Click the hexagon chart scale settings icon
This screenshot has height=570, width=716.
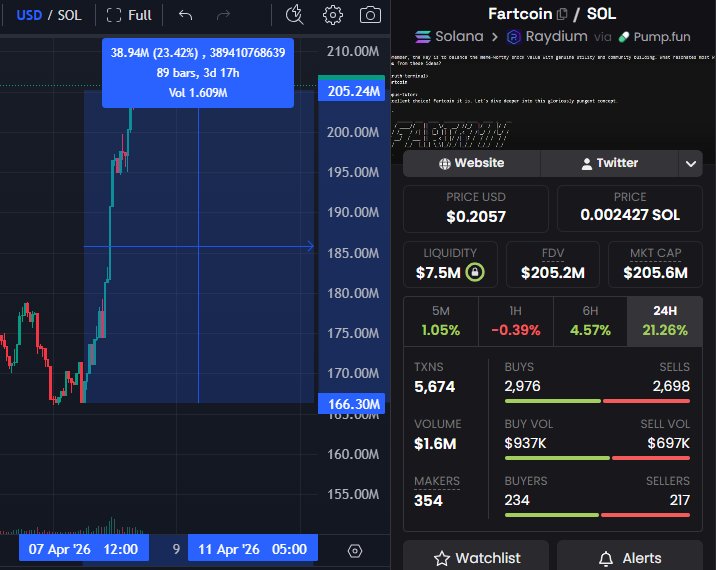pos(355,551)
